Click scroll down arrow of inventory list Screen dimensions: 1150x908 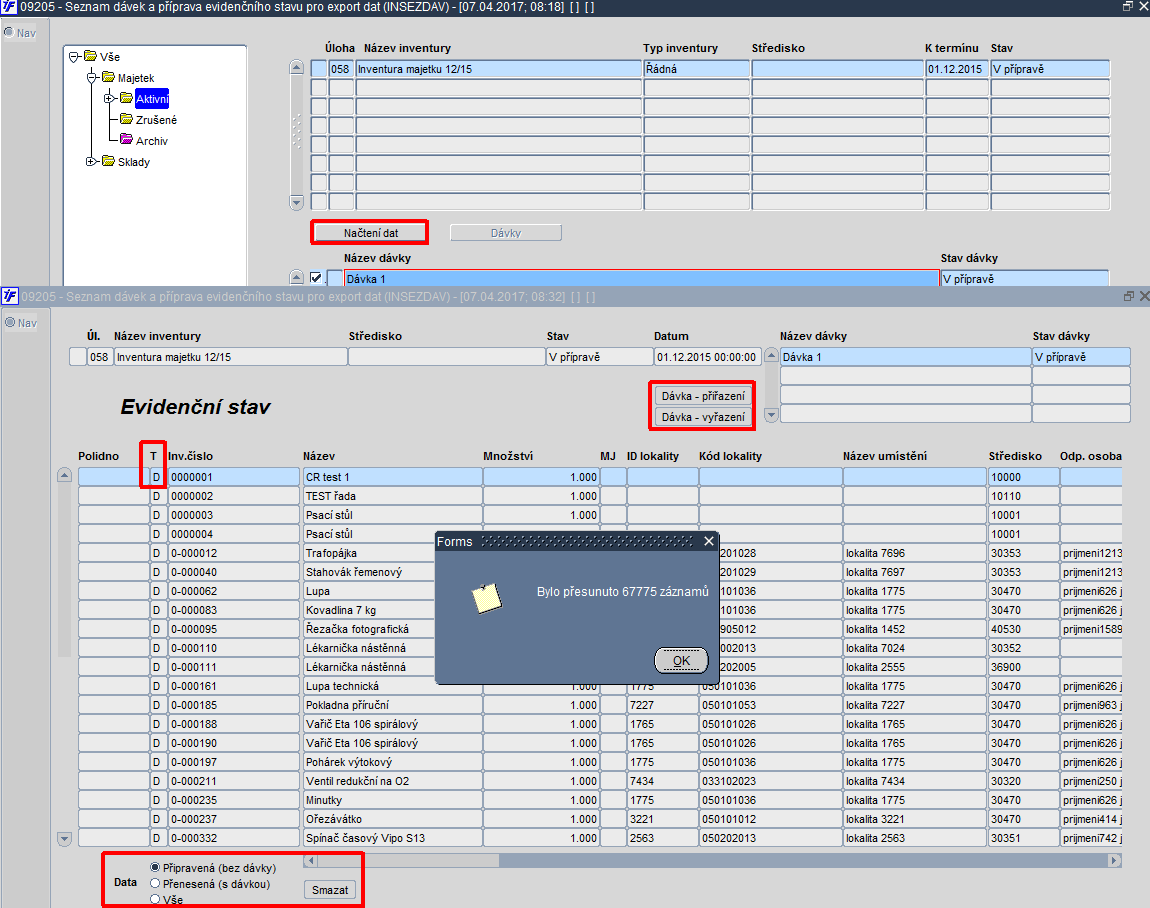coord(296,202)
